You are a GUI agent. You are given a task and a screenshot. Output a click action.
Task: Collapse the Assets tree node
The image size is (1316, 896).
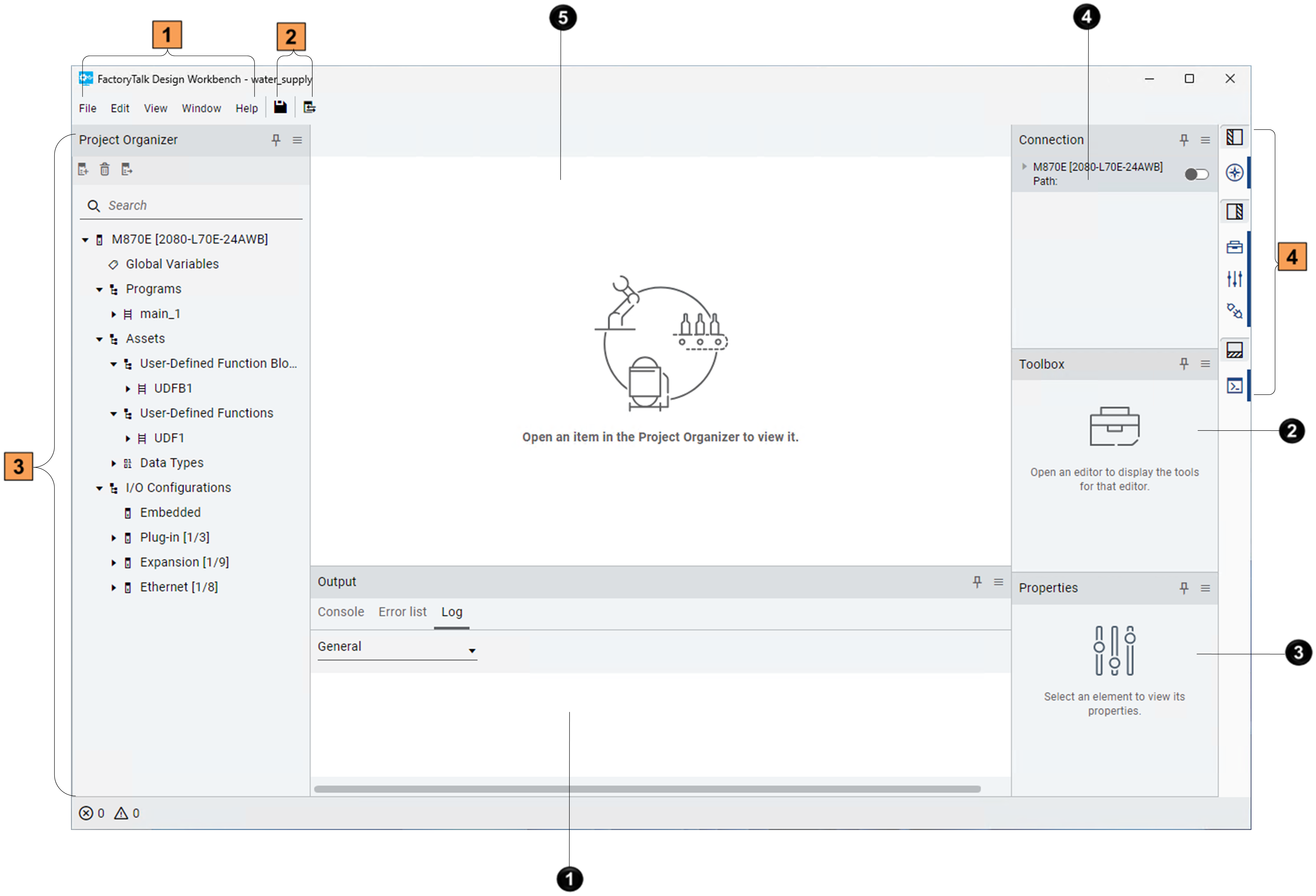pyautogui.click(x=99, y=339)
